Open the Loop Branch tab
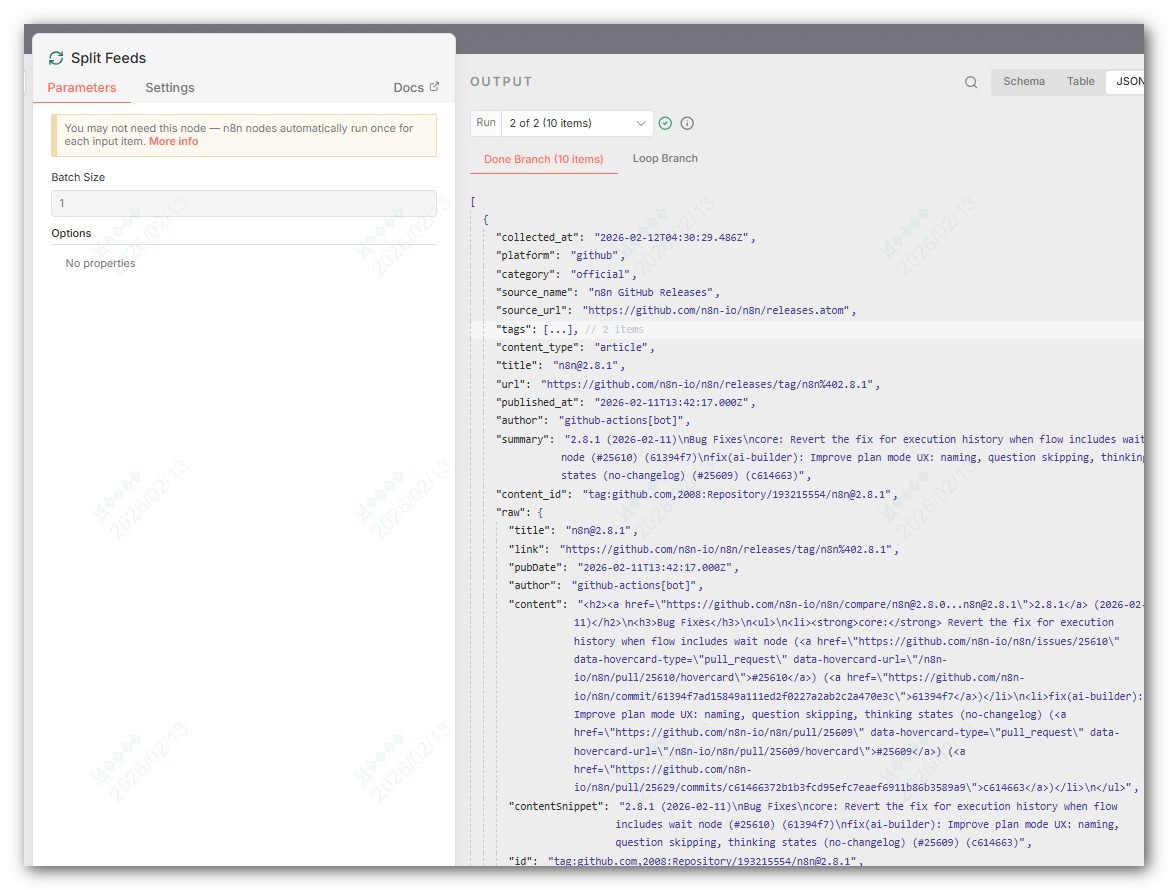 click(665, 158)
